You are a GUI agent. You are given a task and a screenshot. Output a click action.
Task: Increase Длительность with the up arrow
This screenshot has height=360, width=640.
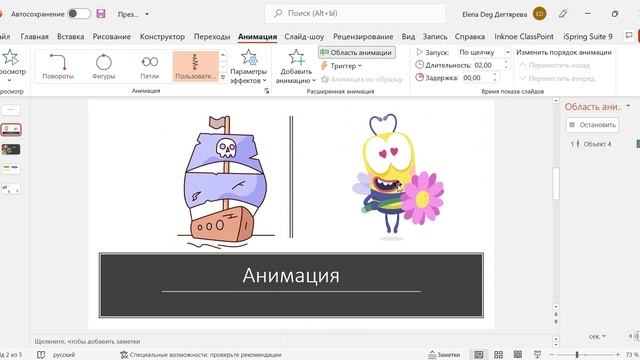click(507, 63)
